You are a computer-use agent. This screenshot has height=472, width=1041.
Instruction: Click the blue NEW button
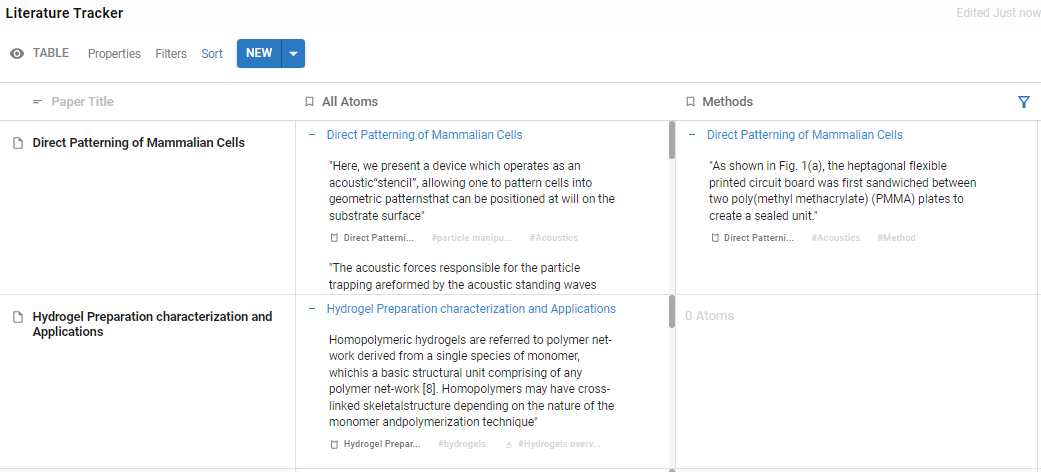coord(259,54)
